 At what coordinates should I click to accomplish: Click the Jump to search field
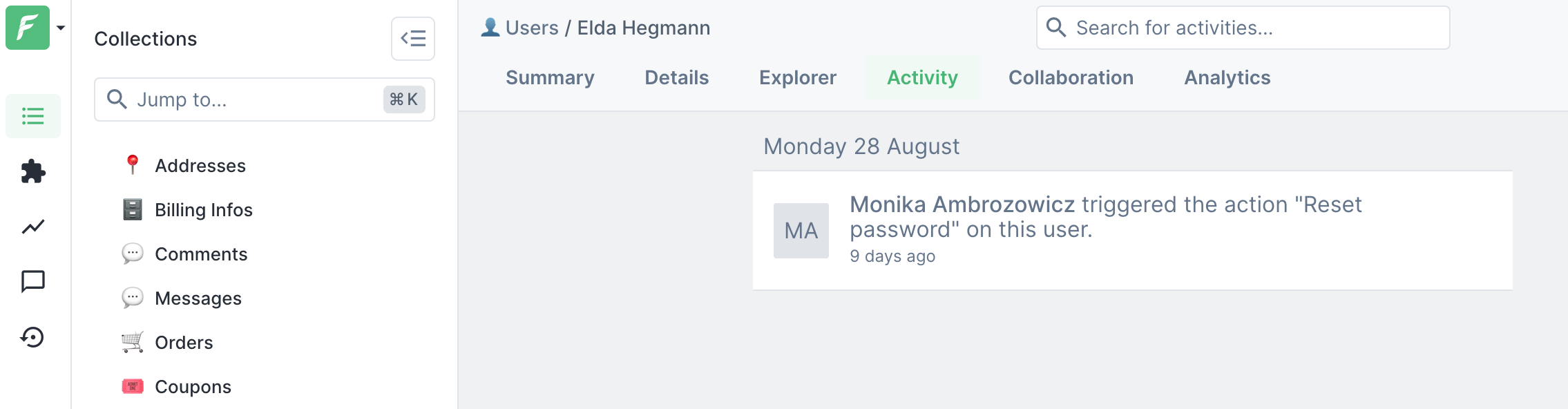click(x=256, y=99)
